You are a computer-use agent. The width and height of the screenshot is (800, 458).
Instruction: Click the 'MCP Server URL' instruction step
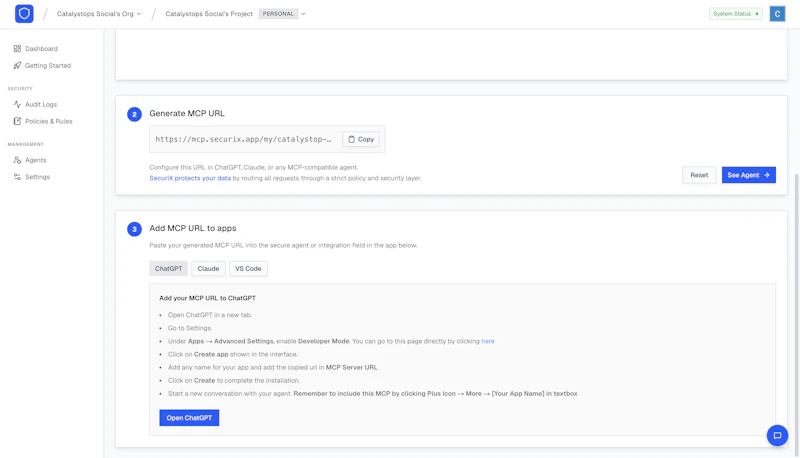pos(272,367)
